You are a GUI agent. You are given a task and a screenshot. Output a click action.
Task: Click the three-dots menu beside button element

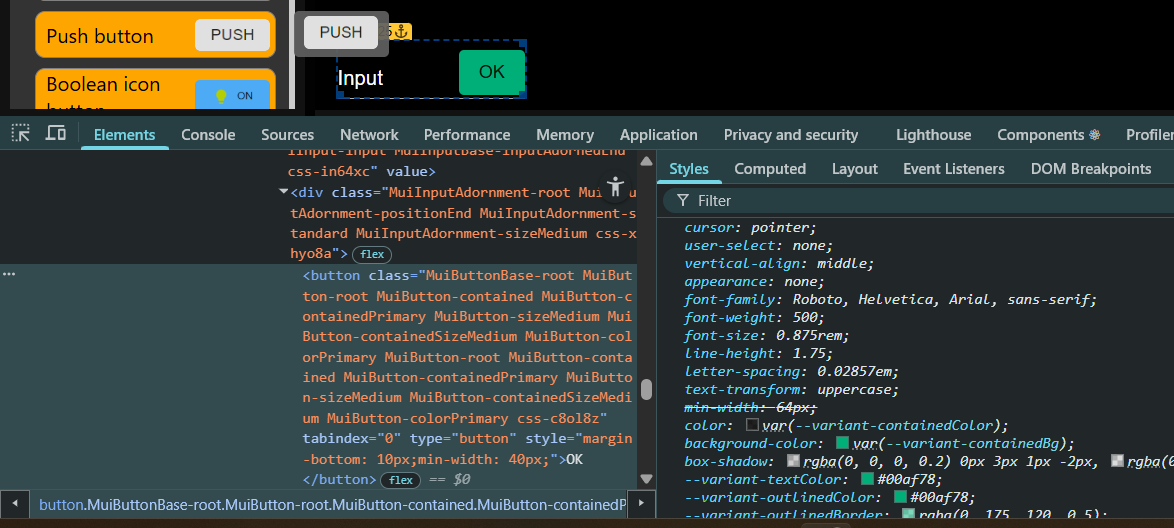[x=9, y=274]
